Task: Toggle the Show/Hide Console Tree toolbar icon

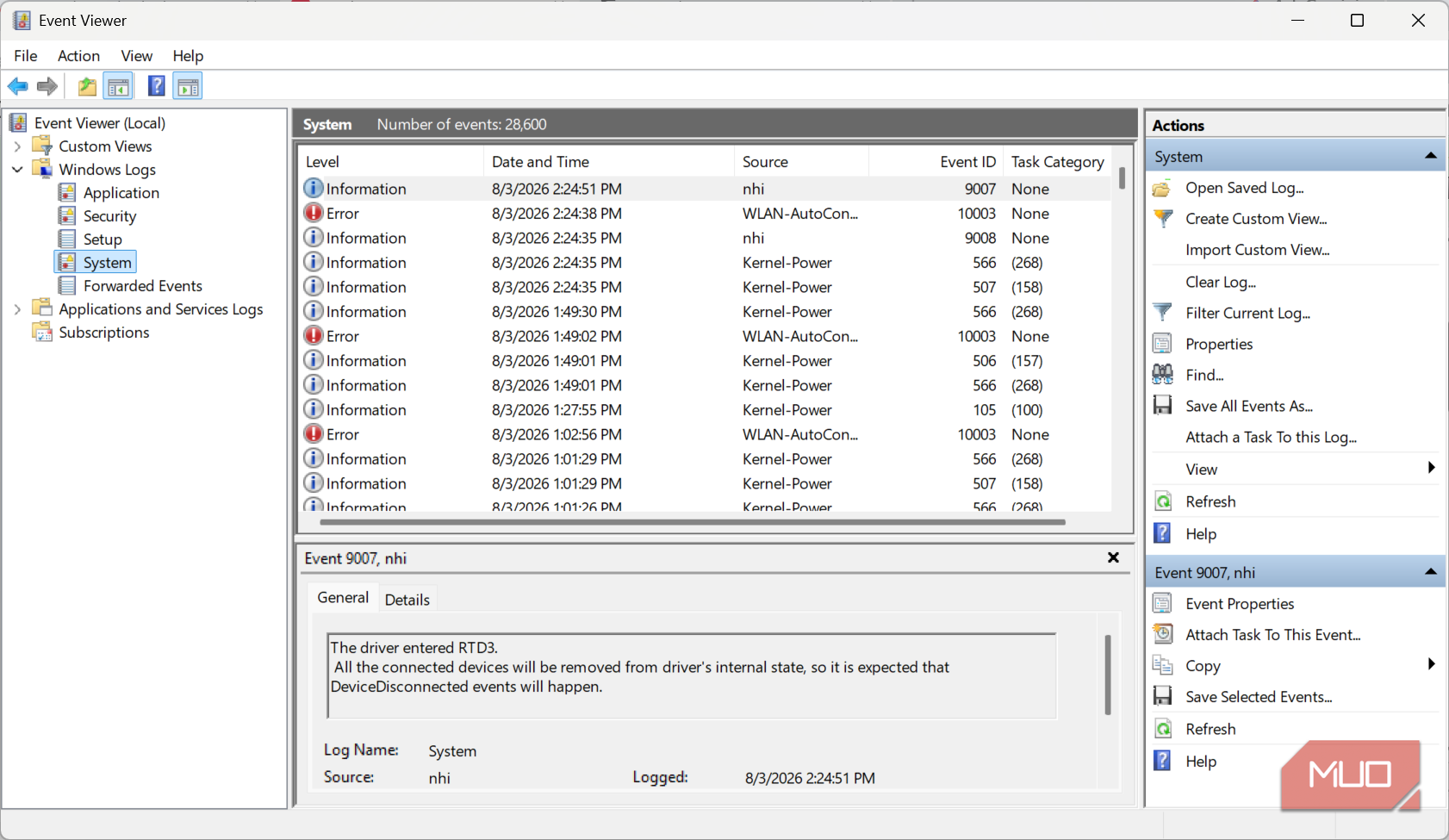Action: coord(118,86)
